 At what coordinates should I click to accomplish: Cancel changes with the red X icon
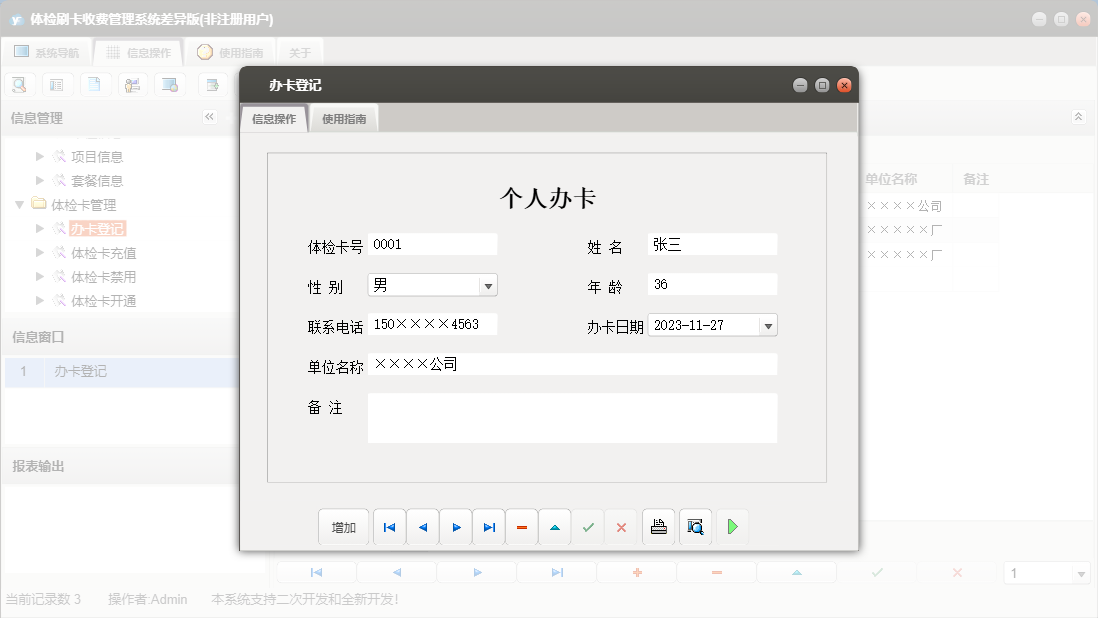(x=621, y=527)
